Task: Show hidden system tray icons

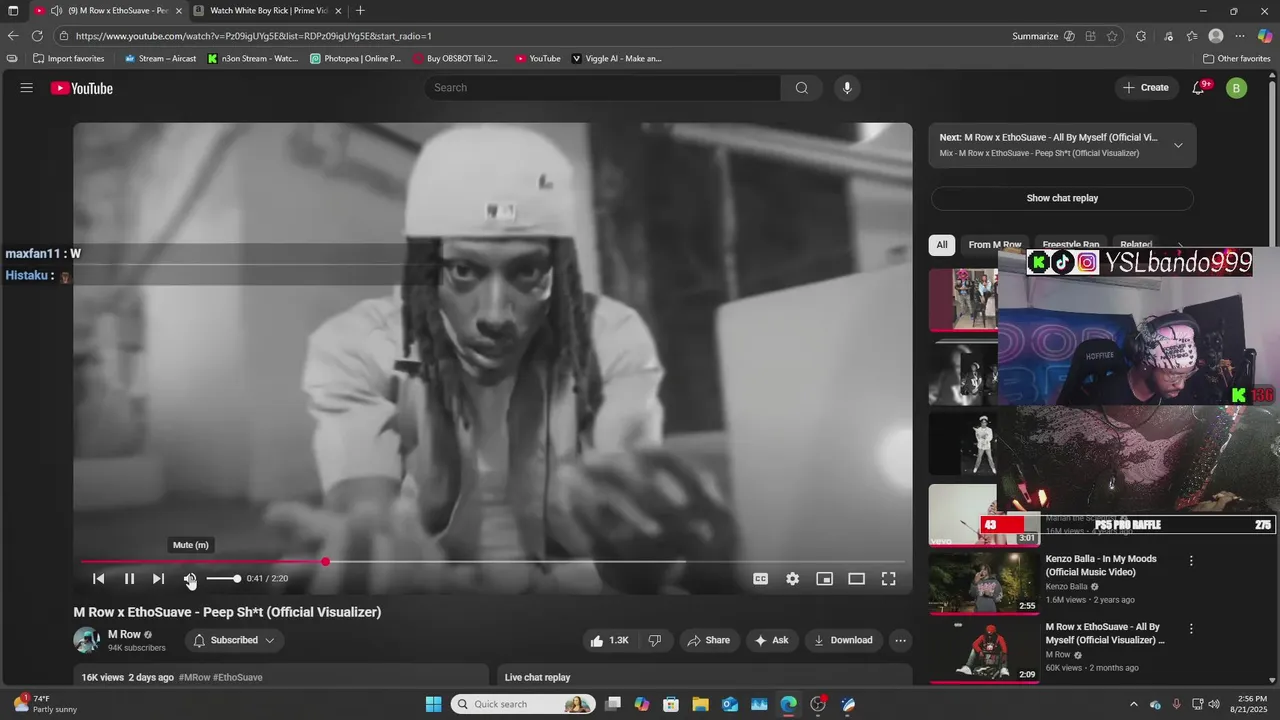Action: 1133,704
